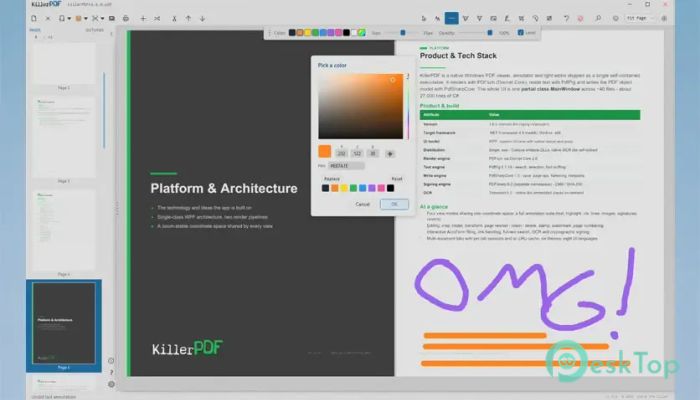Click the signature pen tool icon
The height and width of the screenshot is (400, 700).
(x=507, y=18)
